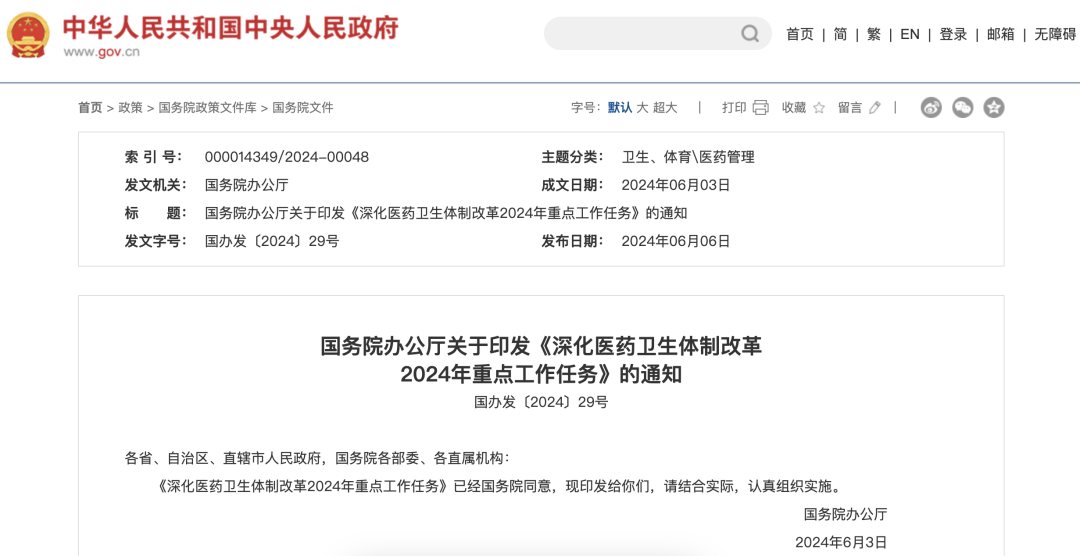Screen dimensions: 1080x556
Task: Open the 登录 login link
Action: 953,34
